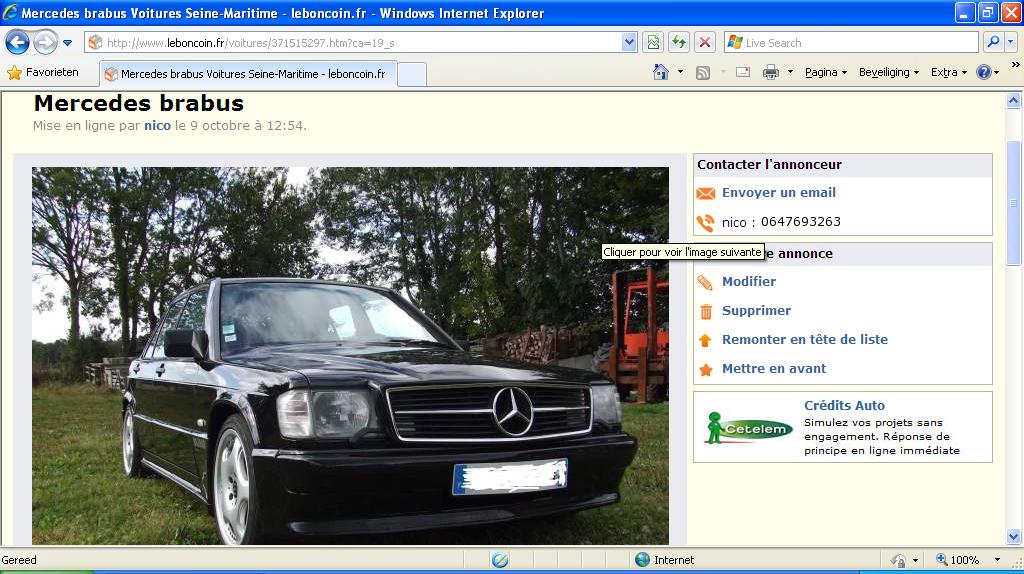Click the orange star icon beside Mettre en avant

tap(706, 370)
